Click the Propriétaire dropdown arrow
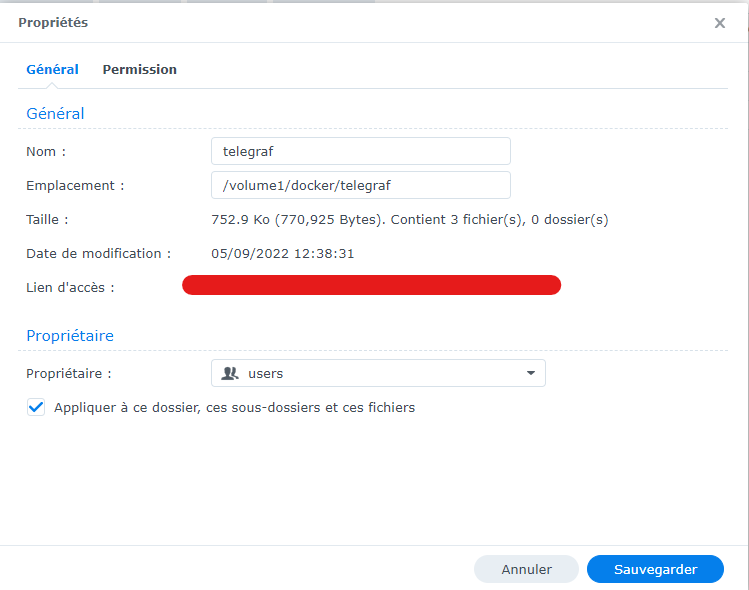 [x=530, y=373]
